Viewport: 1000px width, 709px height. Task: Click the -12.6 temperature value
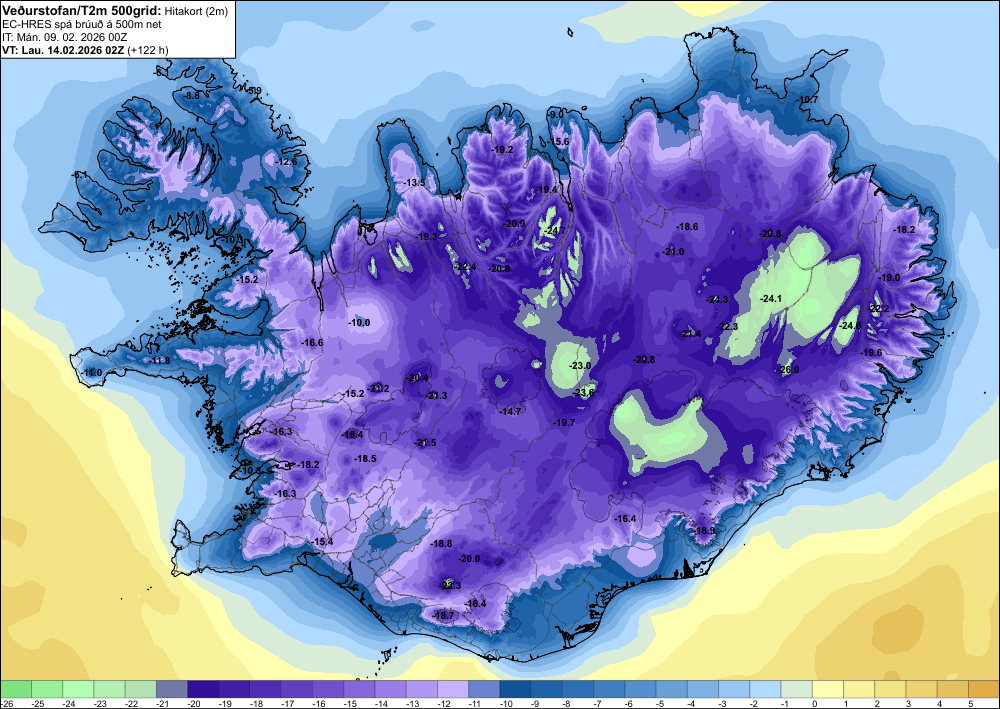click(286, 161)
